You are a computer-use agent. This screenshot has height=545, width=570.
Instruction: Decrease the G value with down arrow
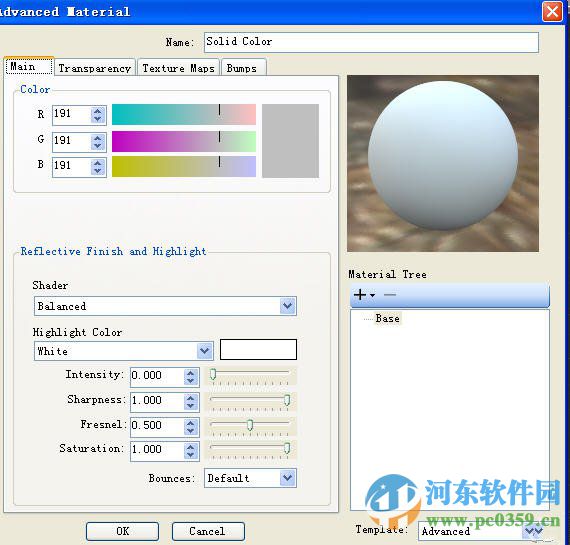click(97, 145)
